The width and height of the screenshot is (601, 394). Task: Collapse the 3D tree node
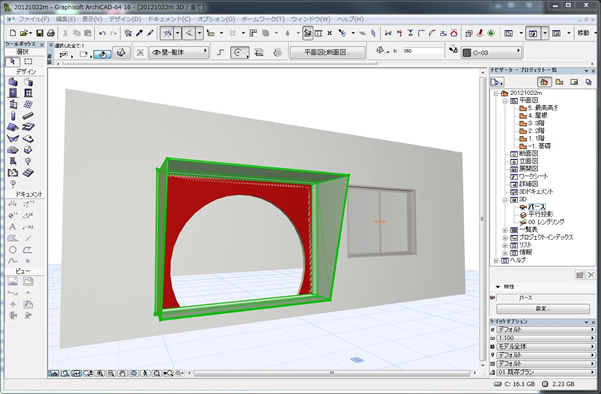[x=505, y=199]
